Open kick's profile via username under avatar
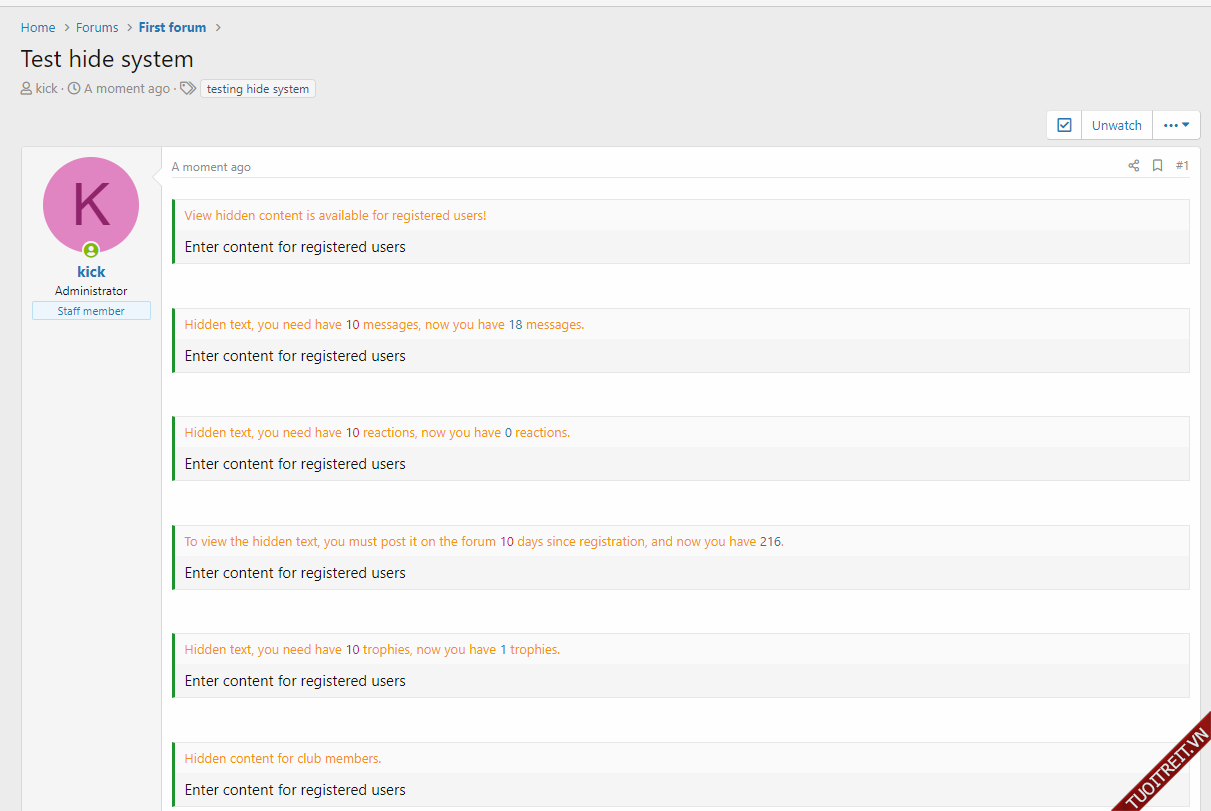 [x=91, y=272]
